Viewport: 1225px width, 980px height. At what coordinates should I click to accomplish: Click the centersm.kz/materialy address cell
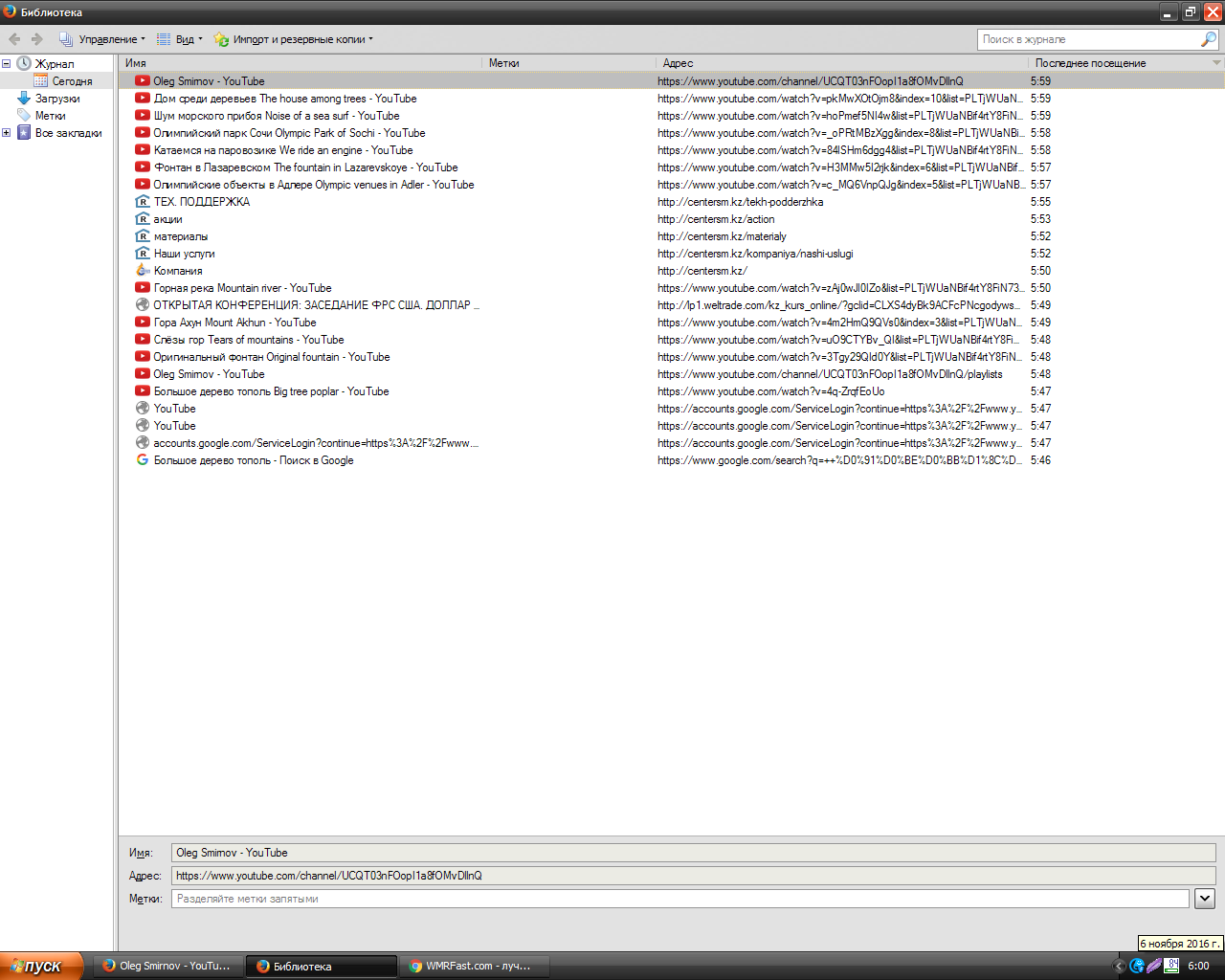point(722,236)
